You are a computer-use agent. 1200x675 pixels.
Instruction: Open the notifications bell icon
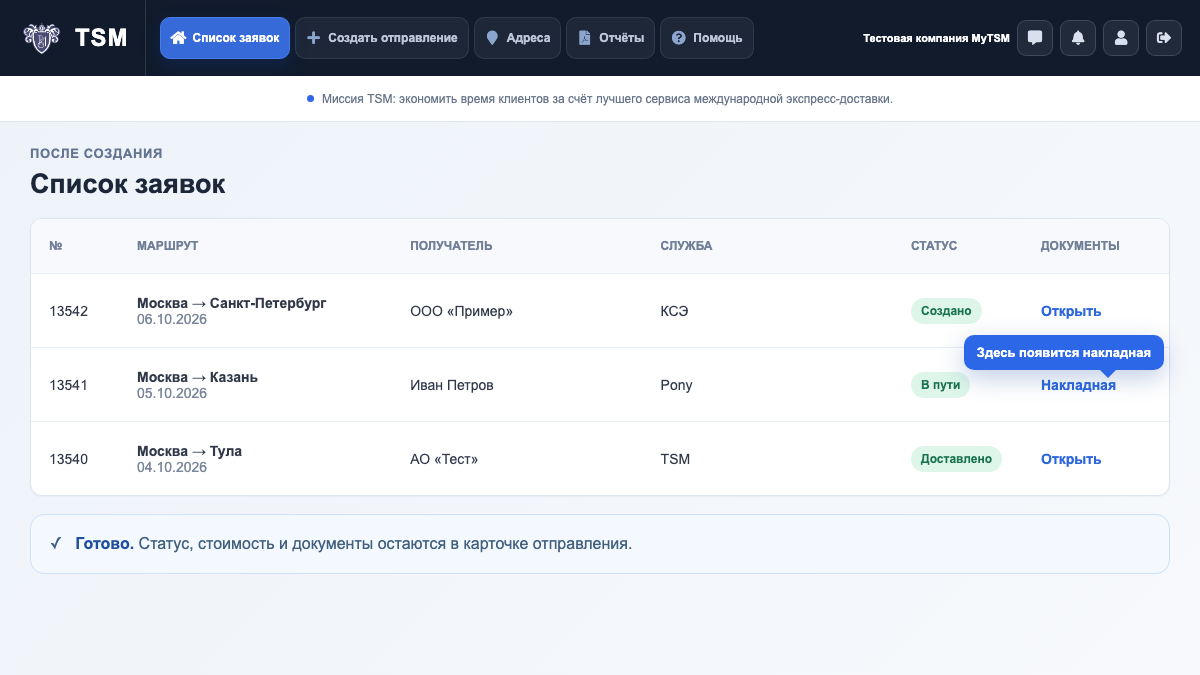(x=1077, y=38)
